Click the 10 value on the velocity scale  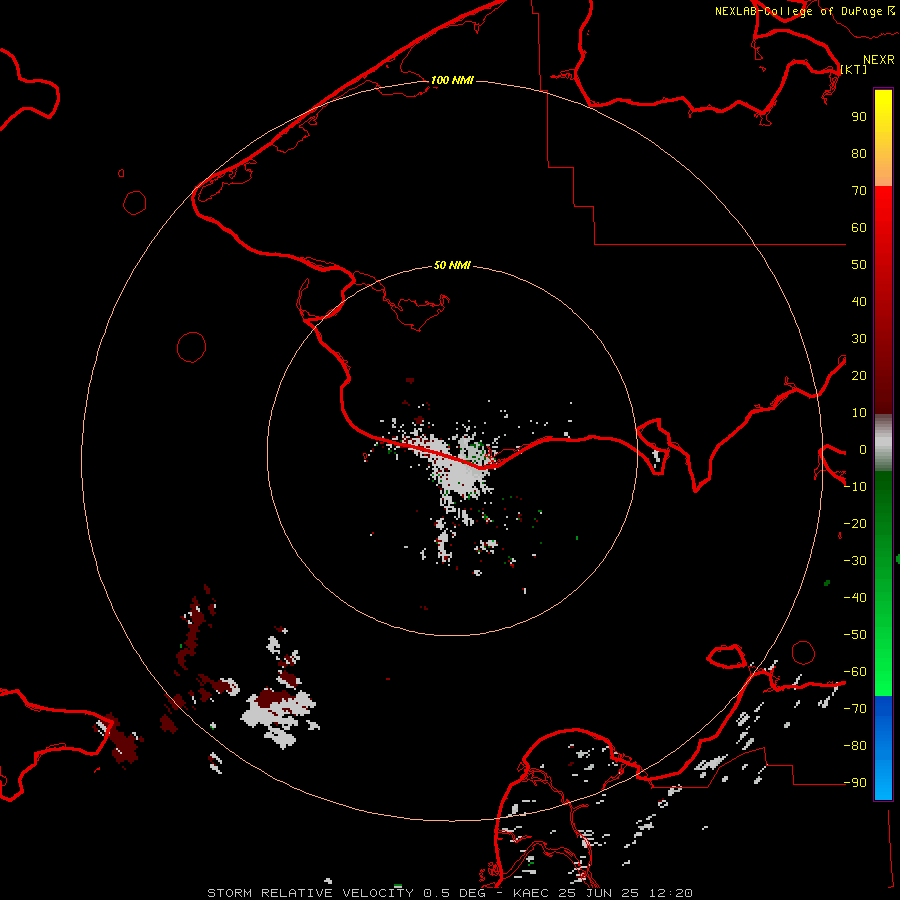tap(859, 413)
